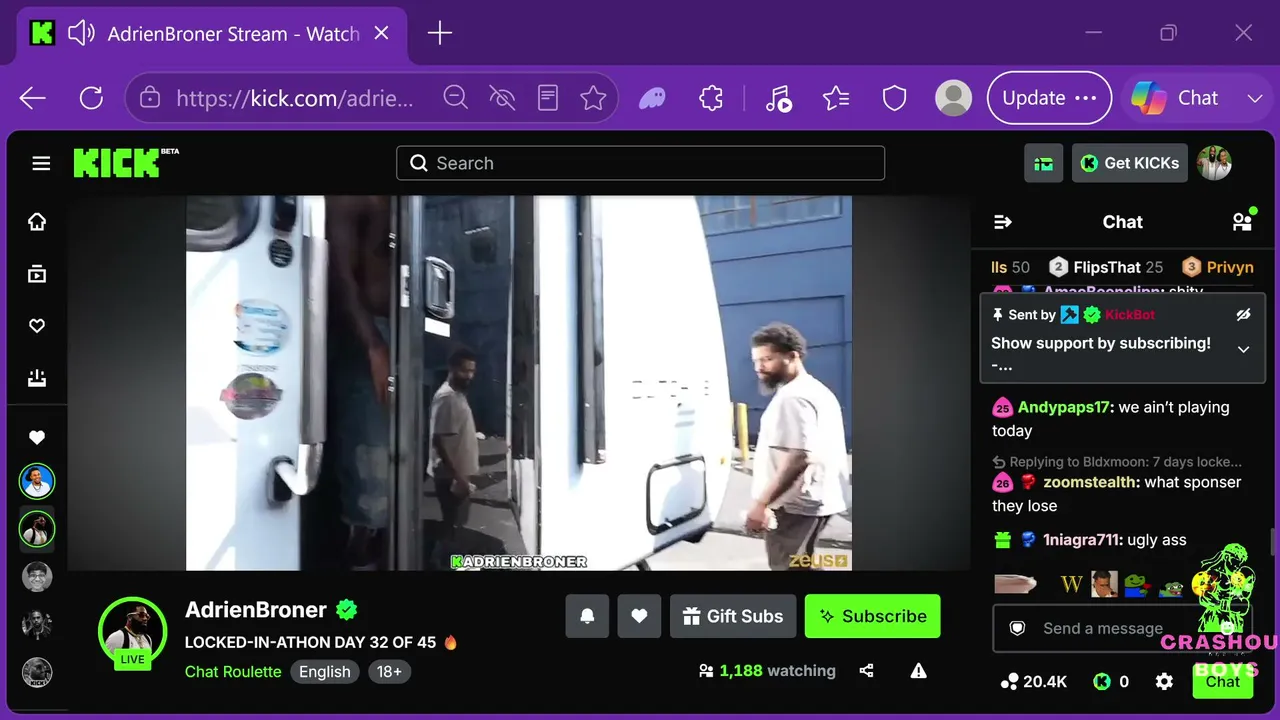Insert the first quick emote
The image size is (1280, 720).
(x=1016, y=583)
